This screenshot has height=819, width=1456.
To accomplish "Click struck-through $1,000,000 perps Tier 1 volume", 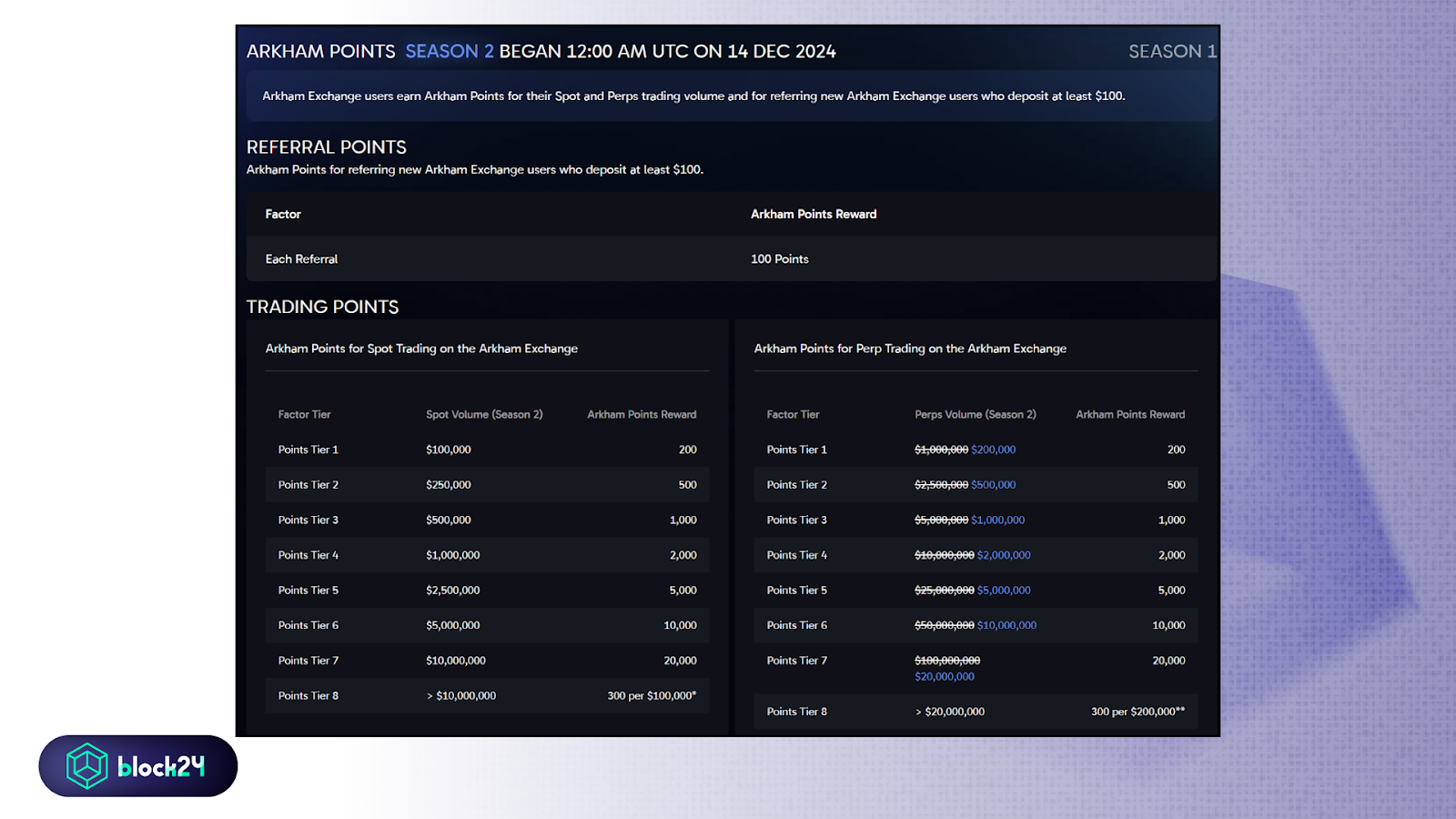I will click(942, 450).
